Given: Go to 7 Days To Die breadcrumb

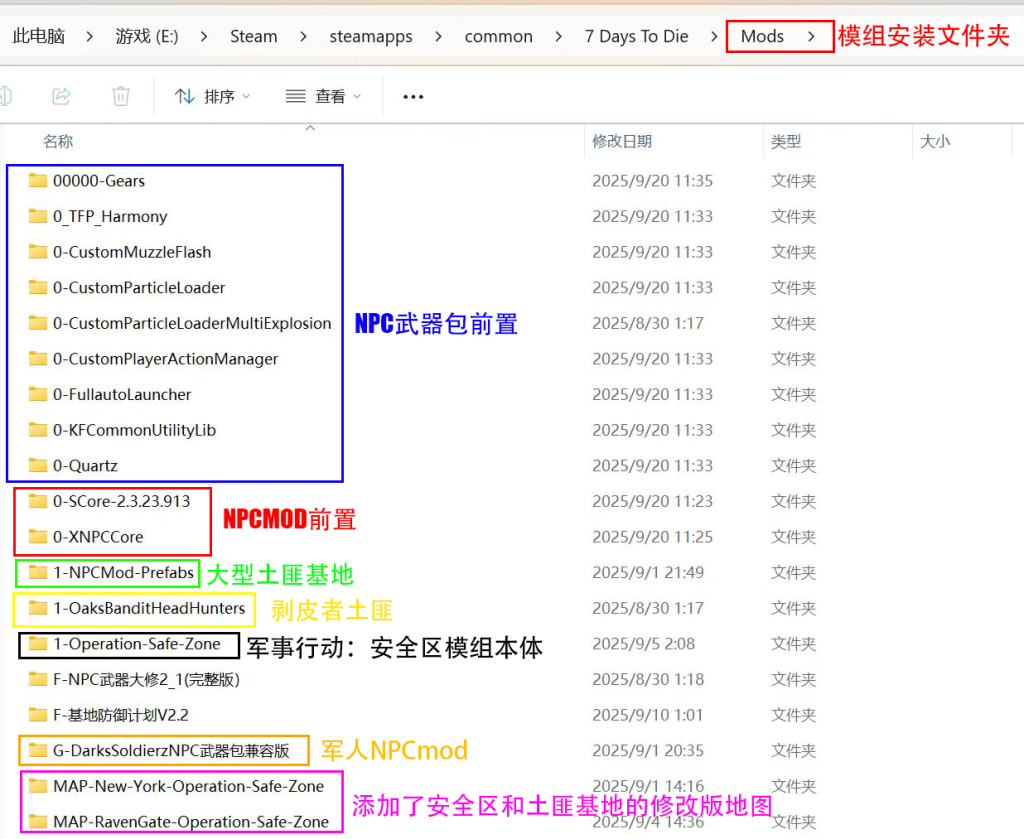Looking at the screenshot, I should pyautogui.click(x=636, y=37).
